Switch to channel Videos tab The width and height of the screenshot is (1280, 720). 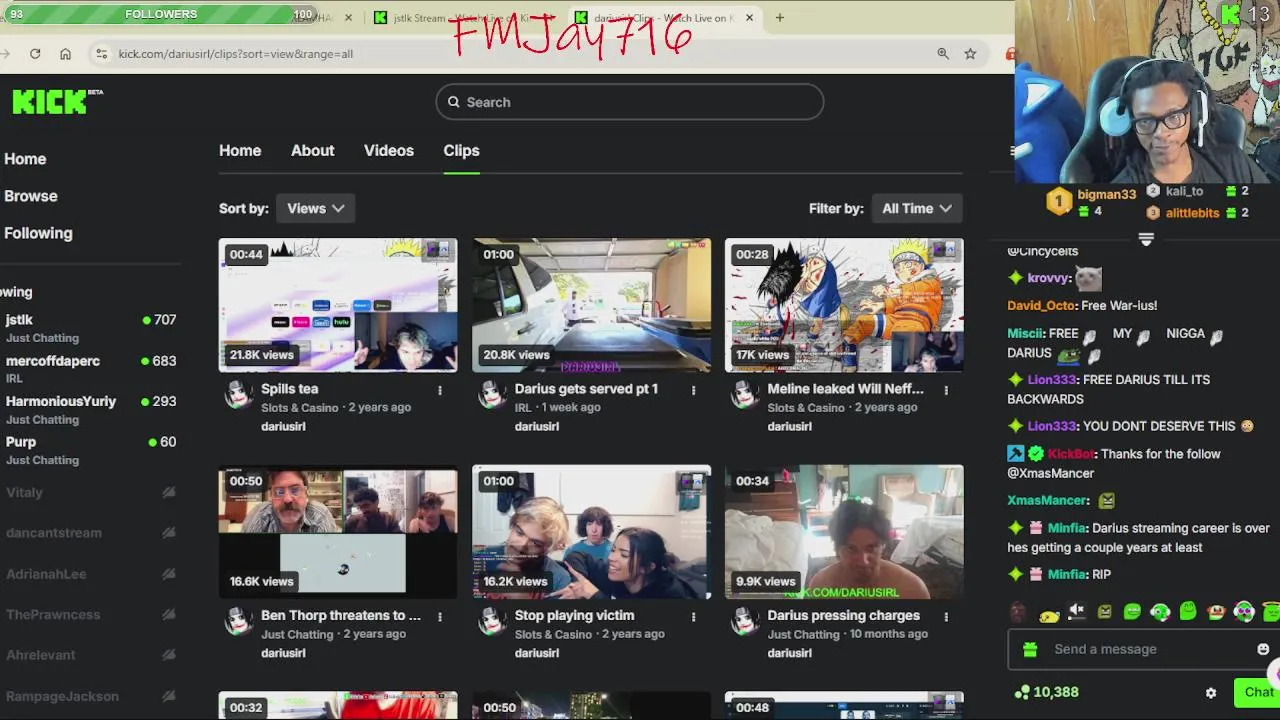click(x=389, y=150)
